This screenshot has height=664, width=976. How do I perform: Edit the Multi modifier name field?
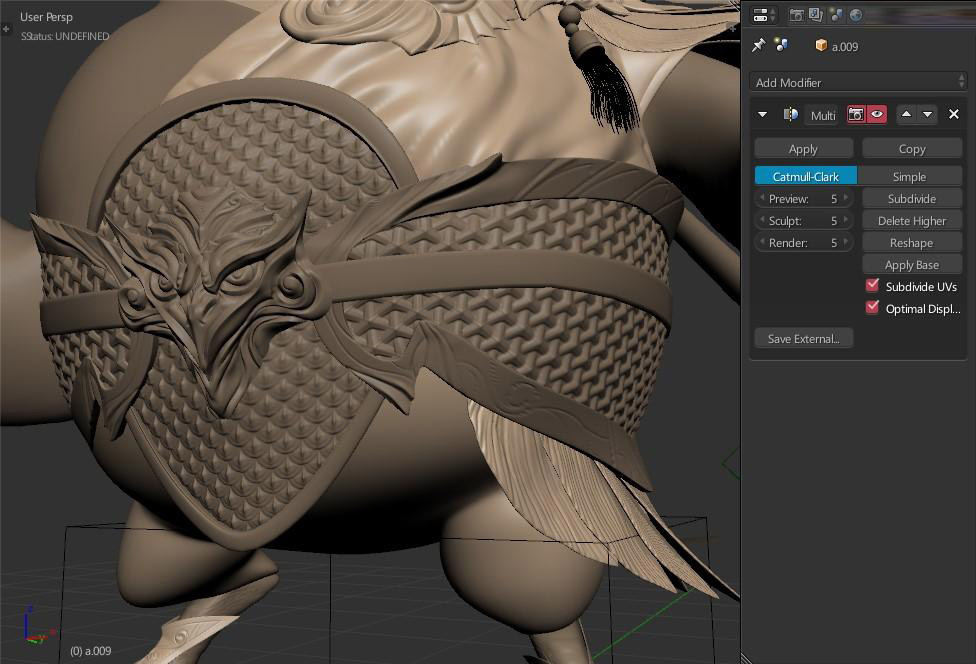822,115
